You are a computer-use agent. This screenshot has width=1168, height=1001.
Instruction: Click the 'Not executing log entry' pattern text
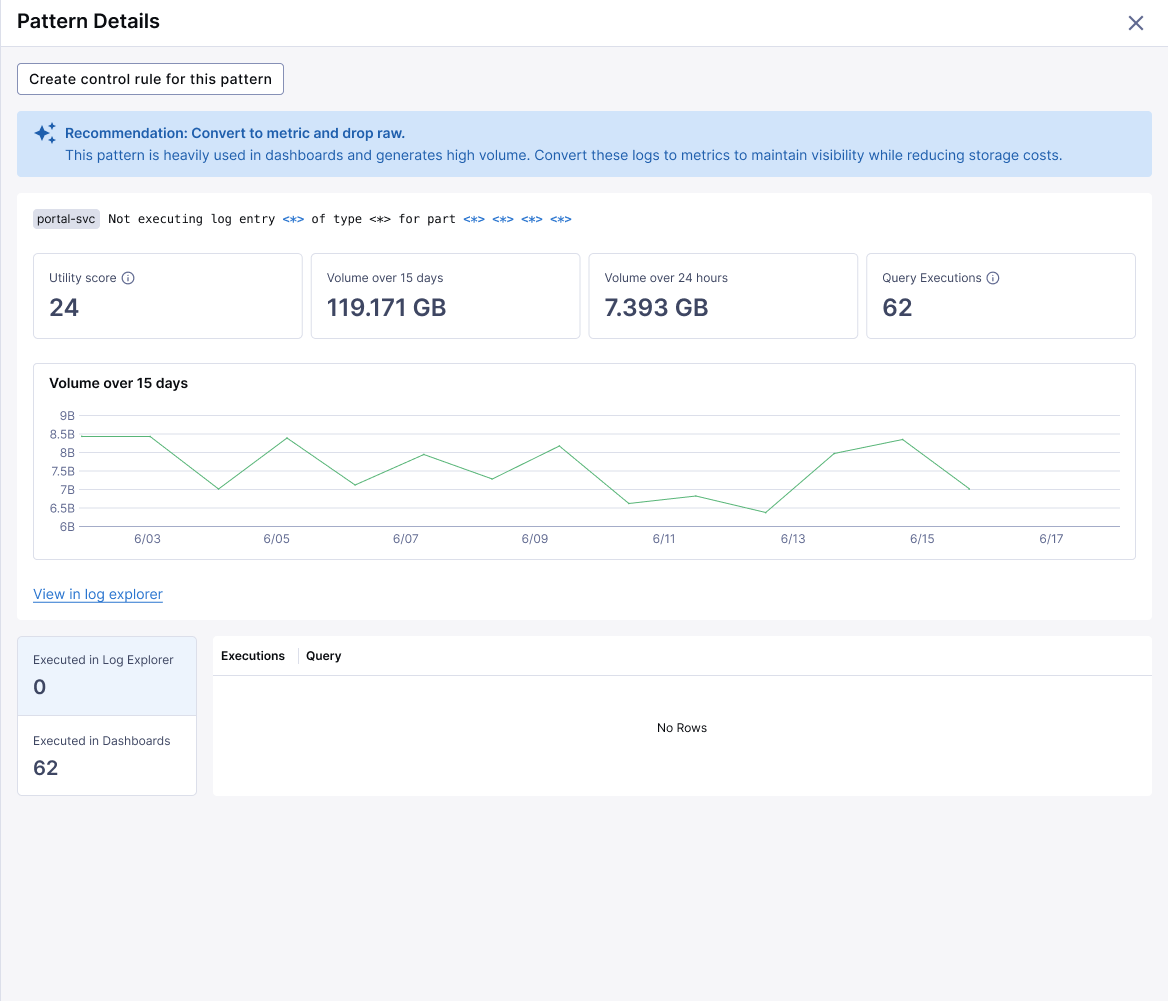(x=191, y=219)
